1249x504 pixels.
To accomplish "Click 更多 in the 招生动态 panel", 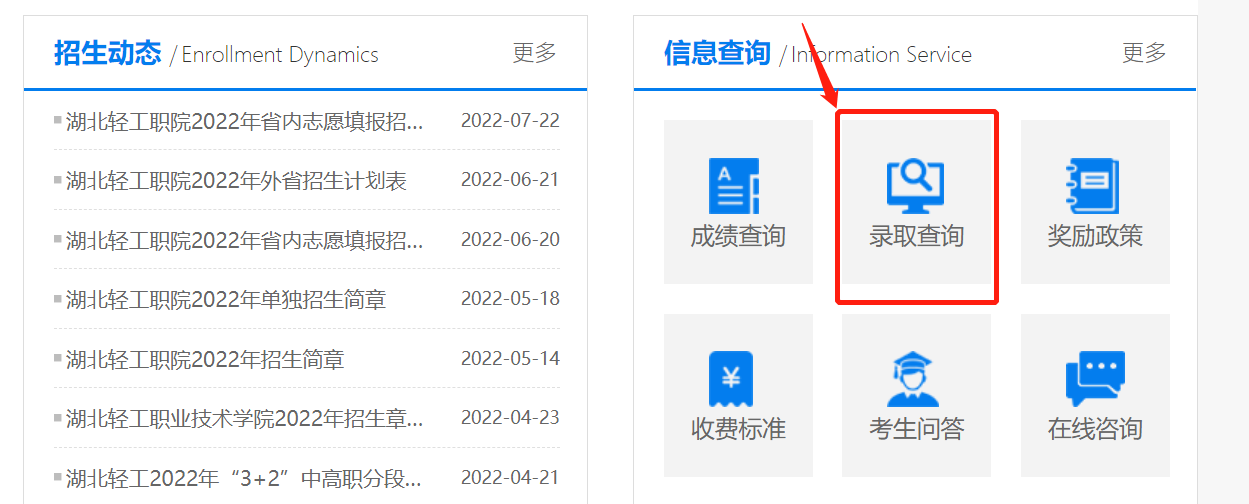I will click(534, 53).
